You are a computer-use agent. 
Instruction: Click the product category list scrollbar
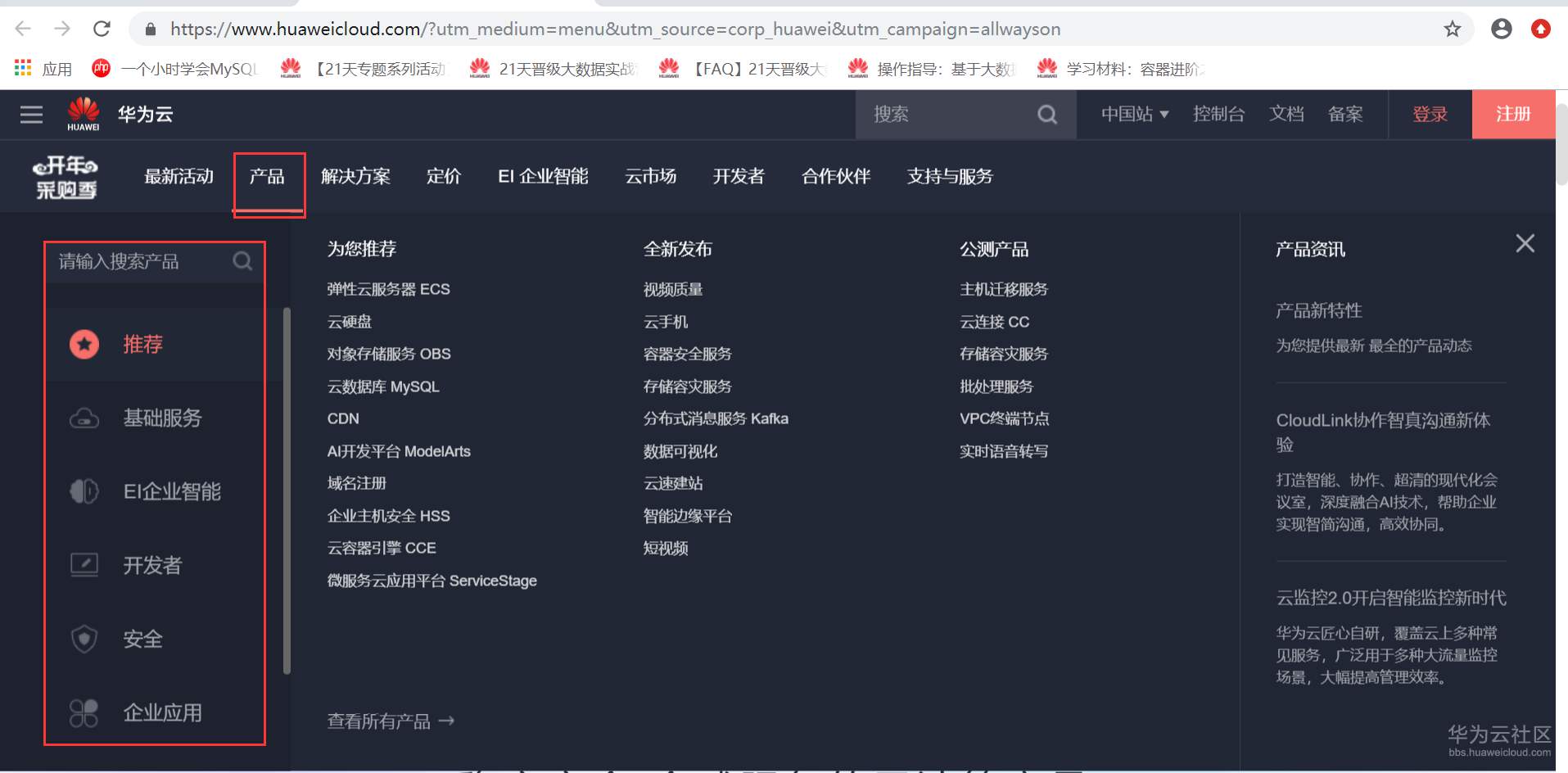click(x=287, y=491)
